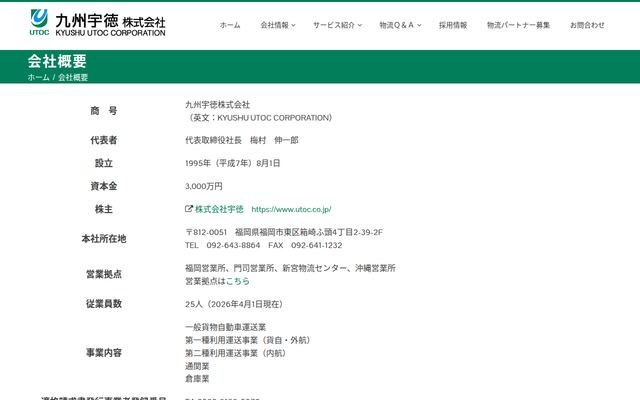
Task: Click the こちら link for 営業拠点
Action: (x=238, y=281)
